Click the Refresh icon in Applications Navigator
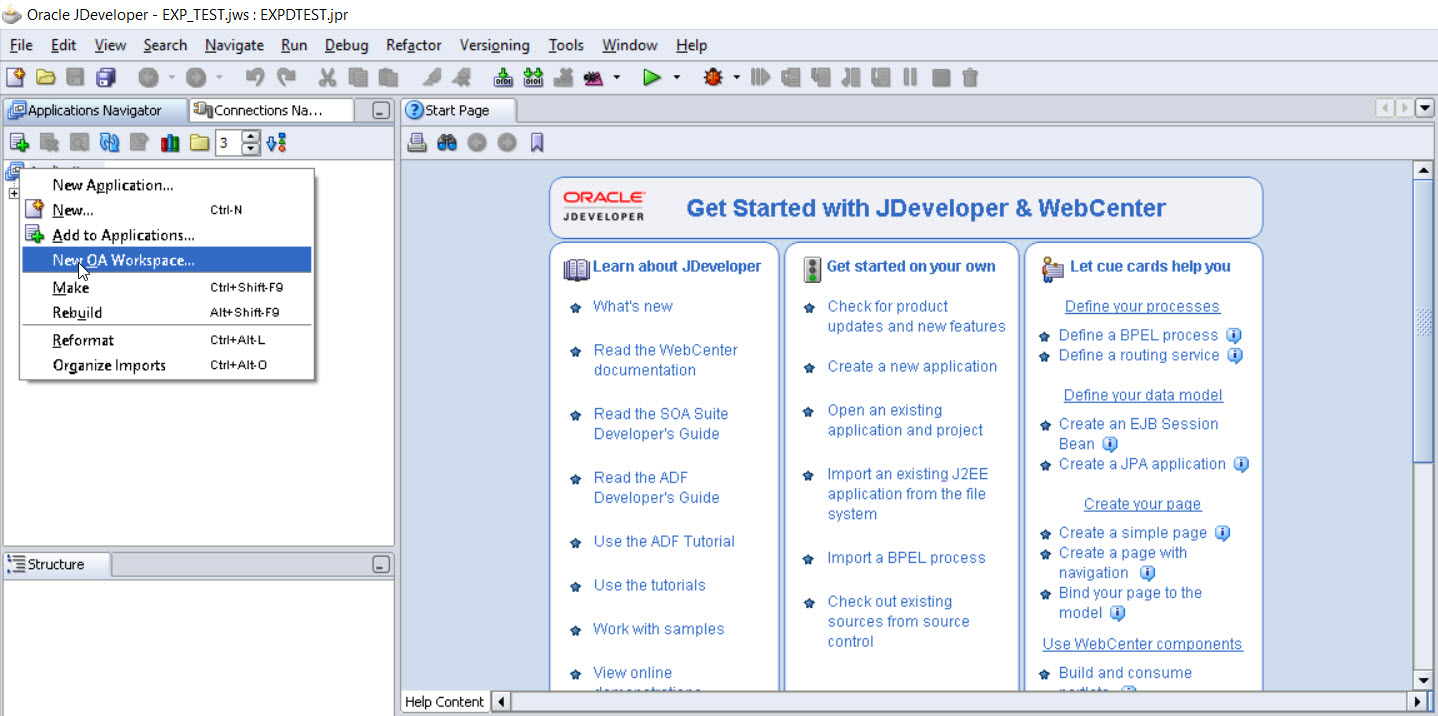This screenshot has width=1438, height=716. click(x=110, y=142)
